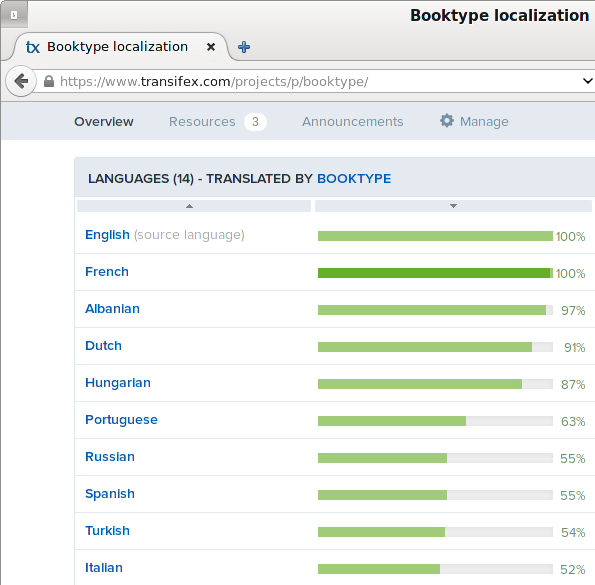
Task: Open the Portuguese language link
Action: pos(121,420)
